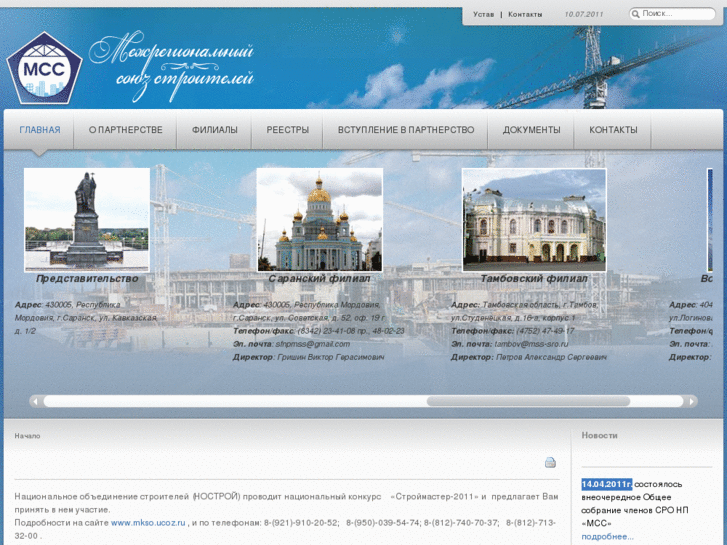Viewport: 727px width, 545px height.
Task: Click the horizontal carousel scrollbar thumb
Action: (x=528, y=401)
